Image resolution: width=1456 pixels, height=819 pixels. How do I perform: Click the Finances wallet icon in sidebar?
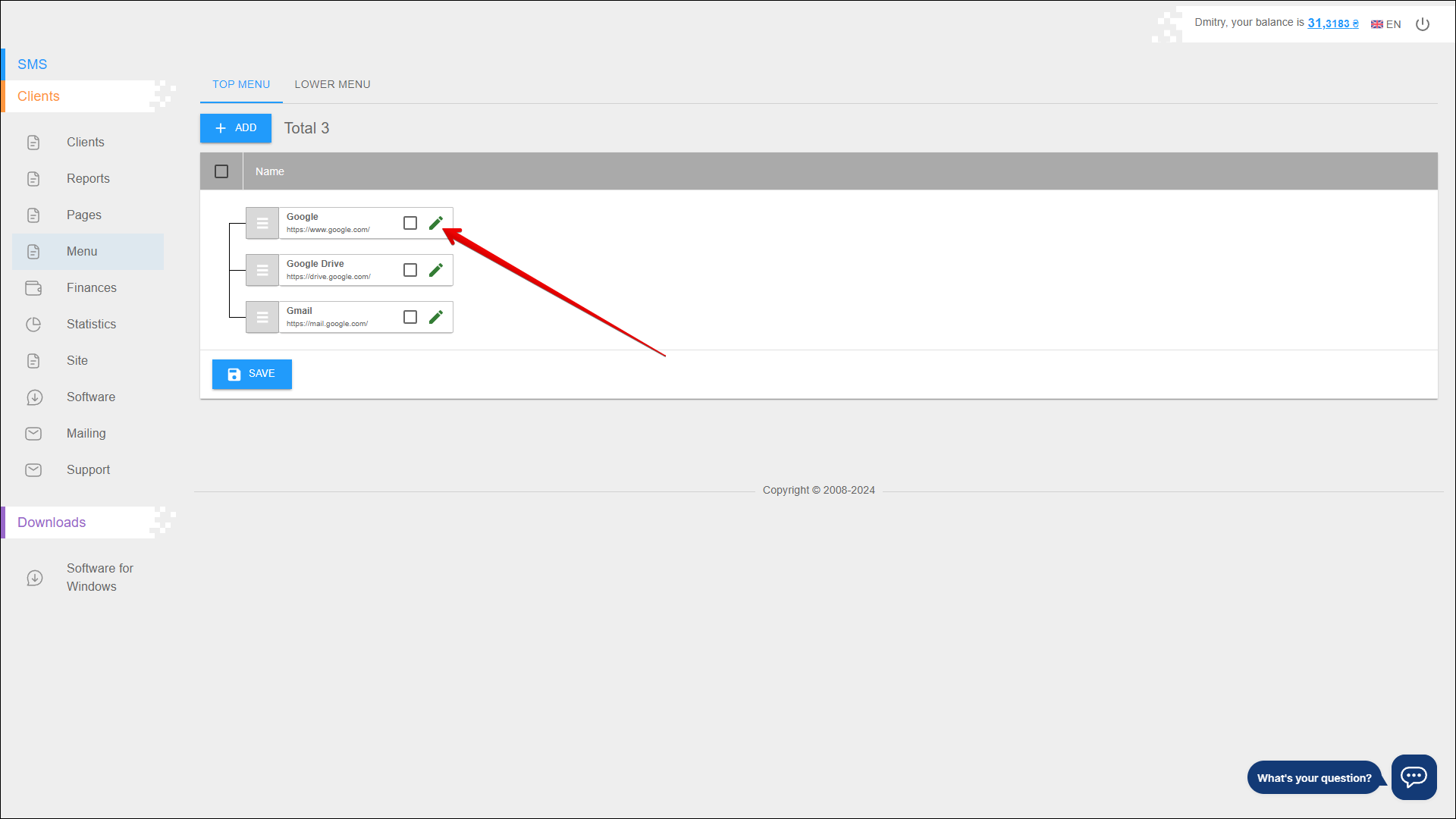(33, 288)
